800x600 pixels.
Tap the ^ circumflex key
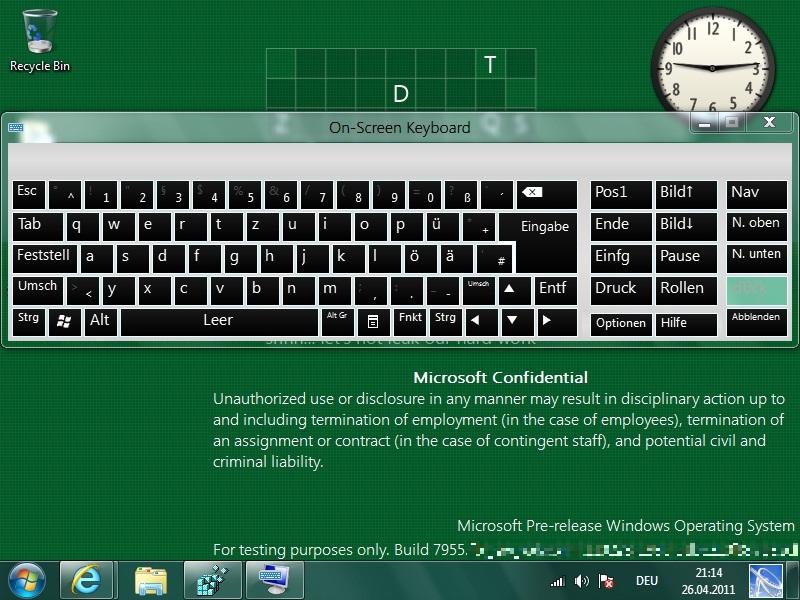(65, 194)
